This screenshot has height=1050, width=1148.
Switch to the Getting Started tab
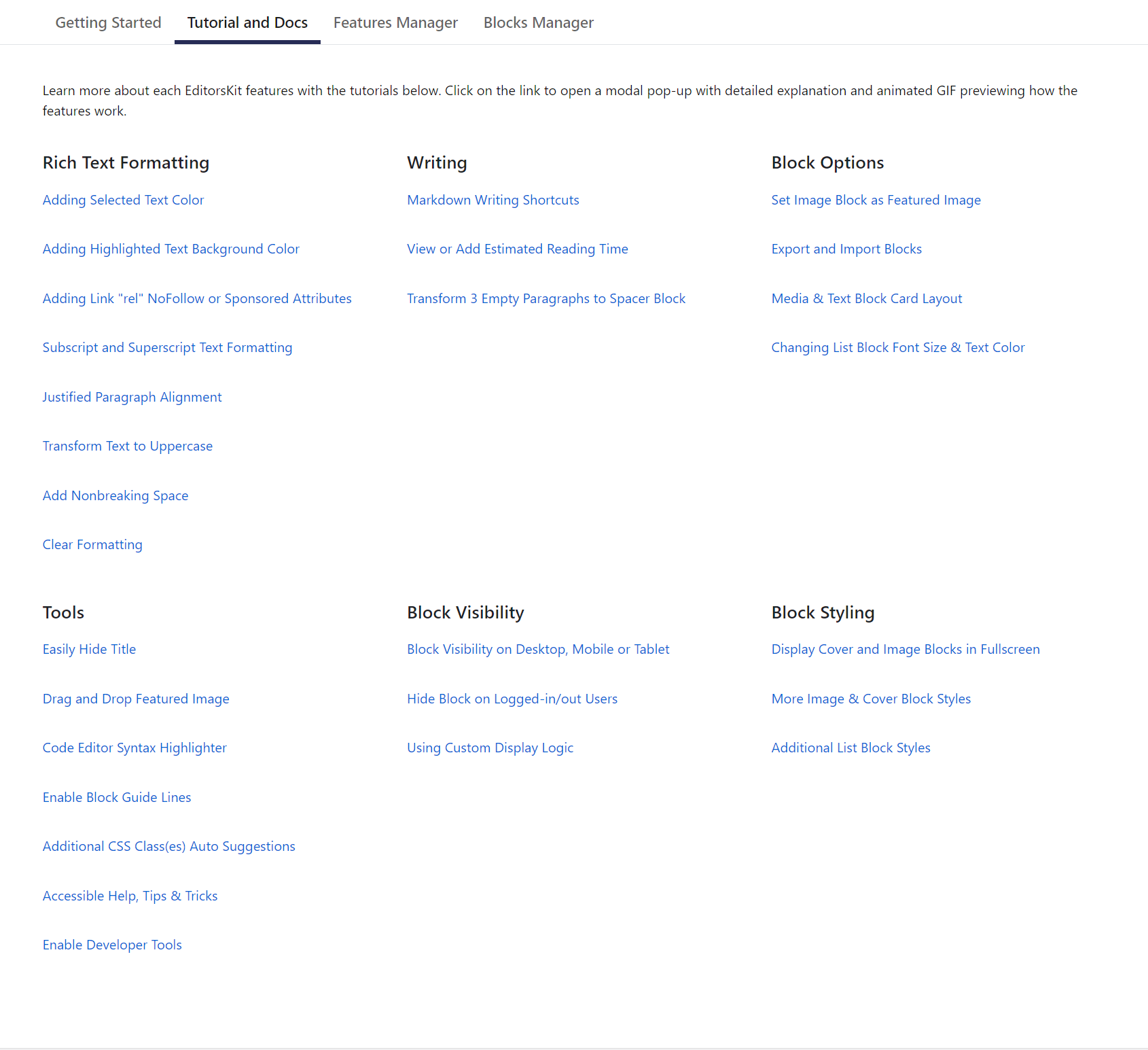coord(107,22)
